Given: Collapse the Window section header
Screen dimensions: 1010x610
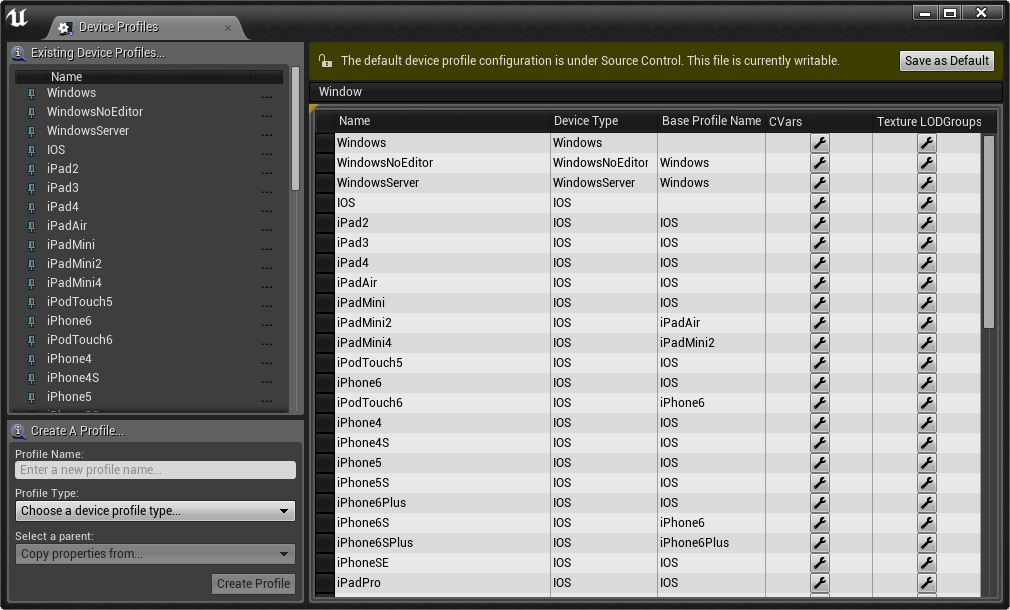Looking at the screenshot, I should coord(340,91).
